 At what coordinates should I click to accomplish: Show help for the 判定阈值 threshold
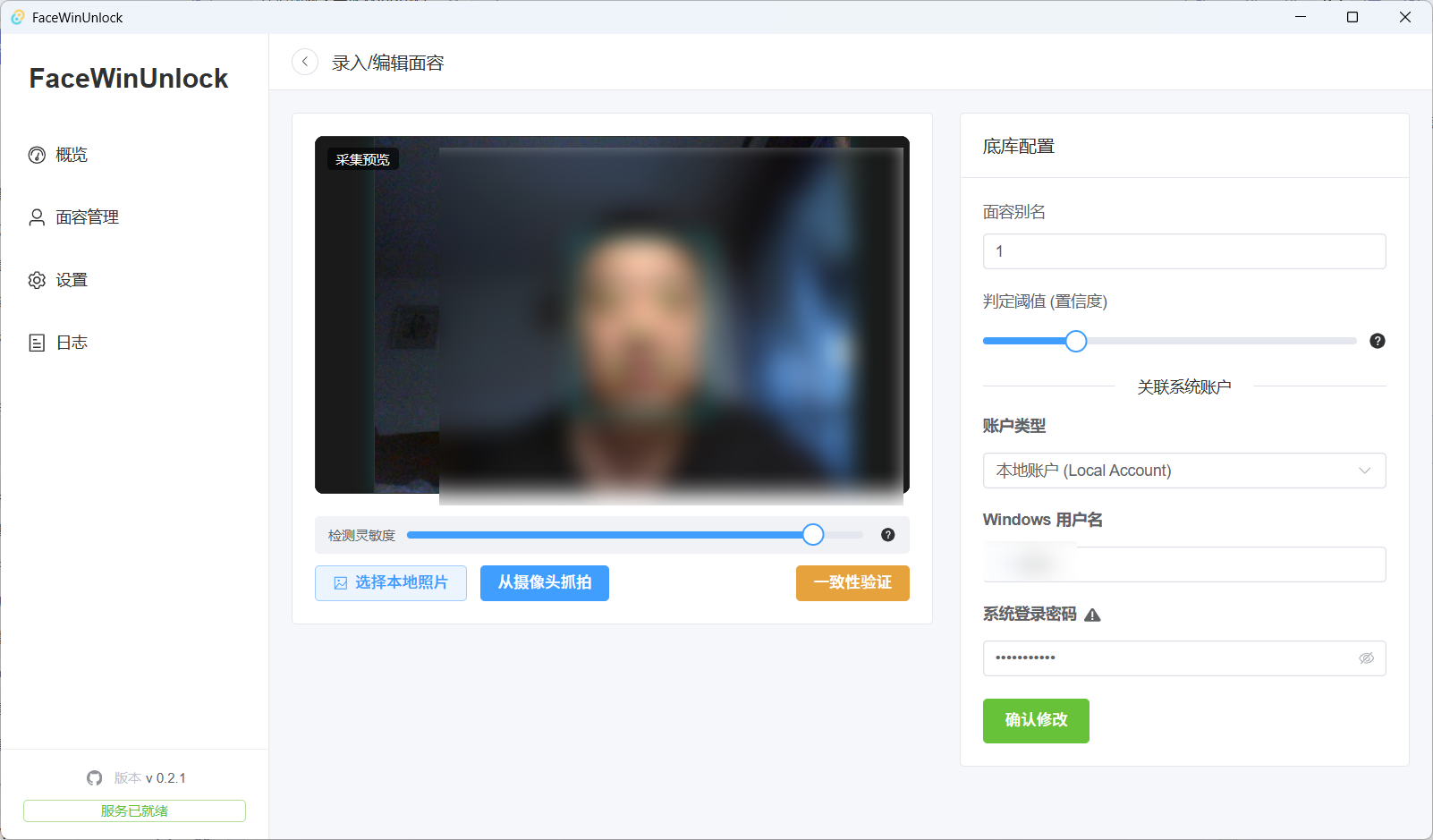(x=1378, y=341)
